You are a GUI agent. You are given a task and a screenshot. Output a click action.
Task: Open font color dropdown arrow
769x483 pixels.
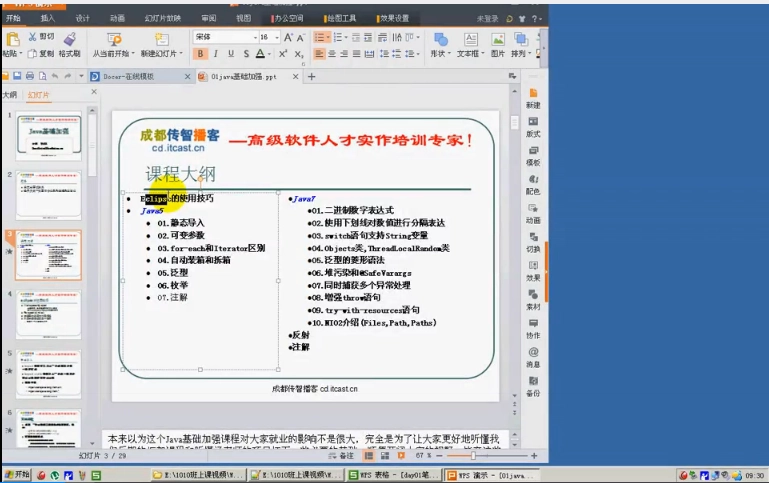pos(269,54)
